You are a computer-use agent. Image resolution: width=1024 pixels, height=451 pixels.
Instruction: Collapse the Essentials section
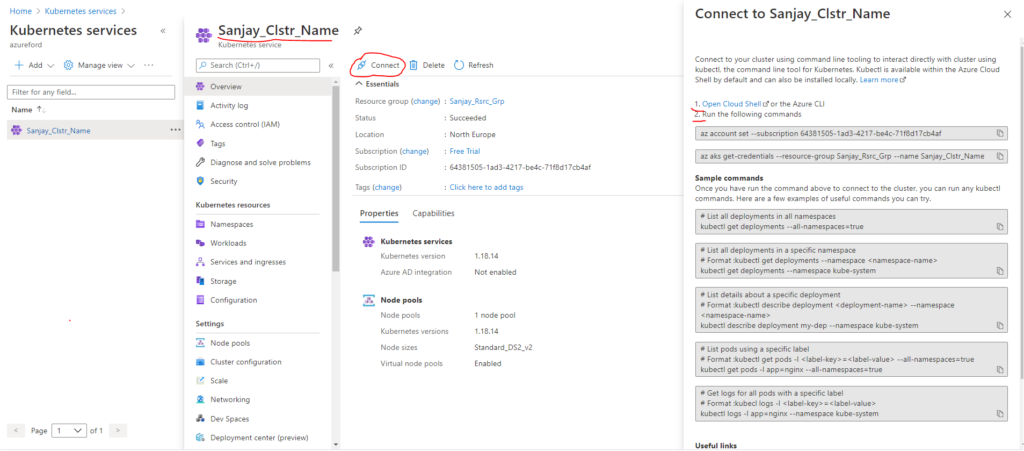[x=377, y=84]
